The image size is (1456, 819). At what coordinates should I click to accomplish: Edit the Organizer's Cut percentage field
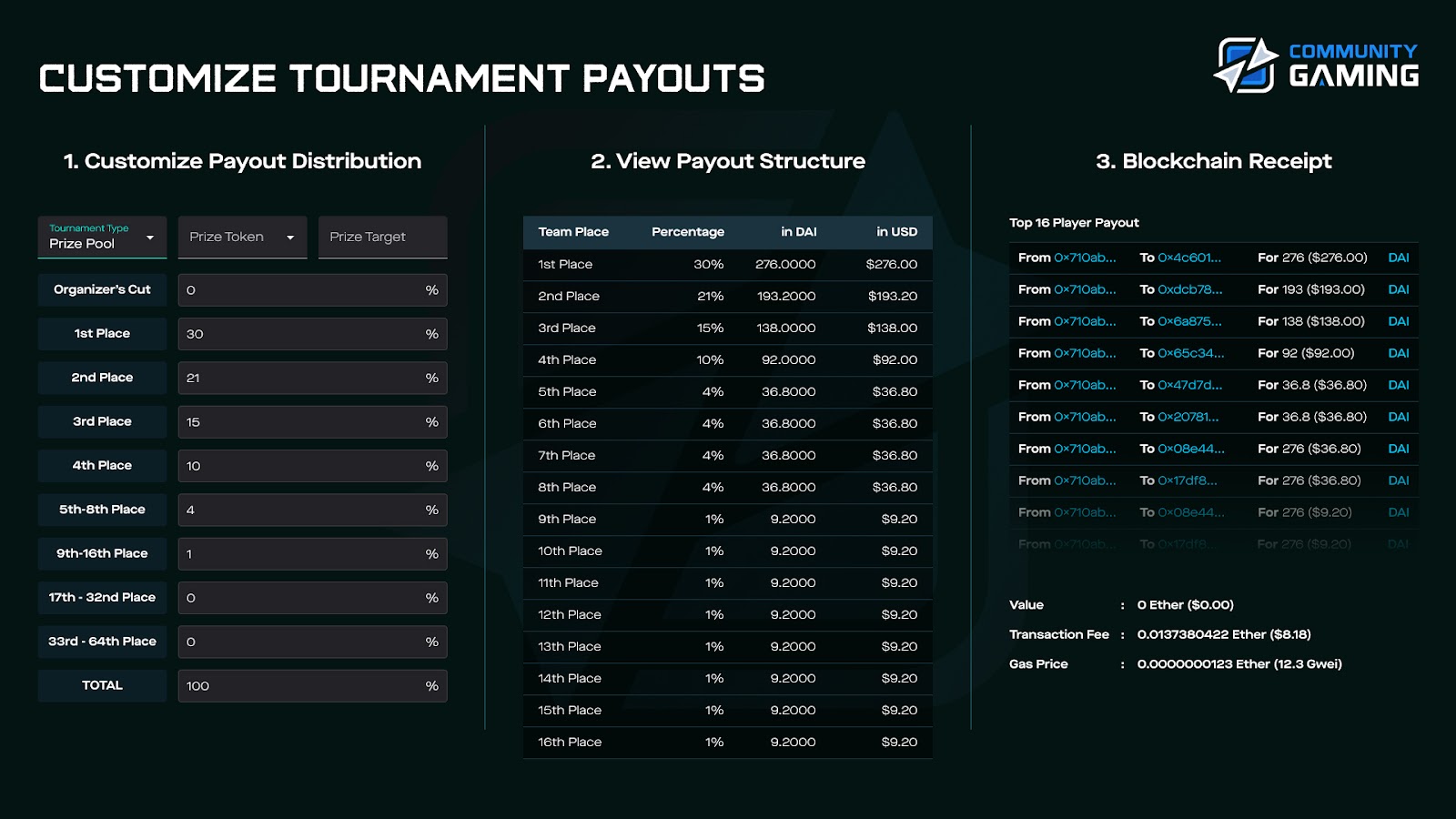(312, 290)
